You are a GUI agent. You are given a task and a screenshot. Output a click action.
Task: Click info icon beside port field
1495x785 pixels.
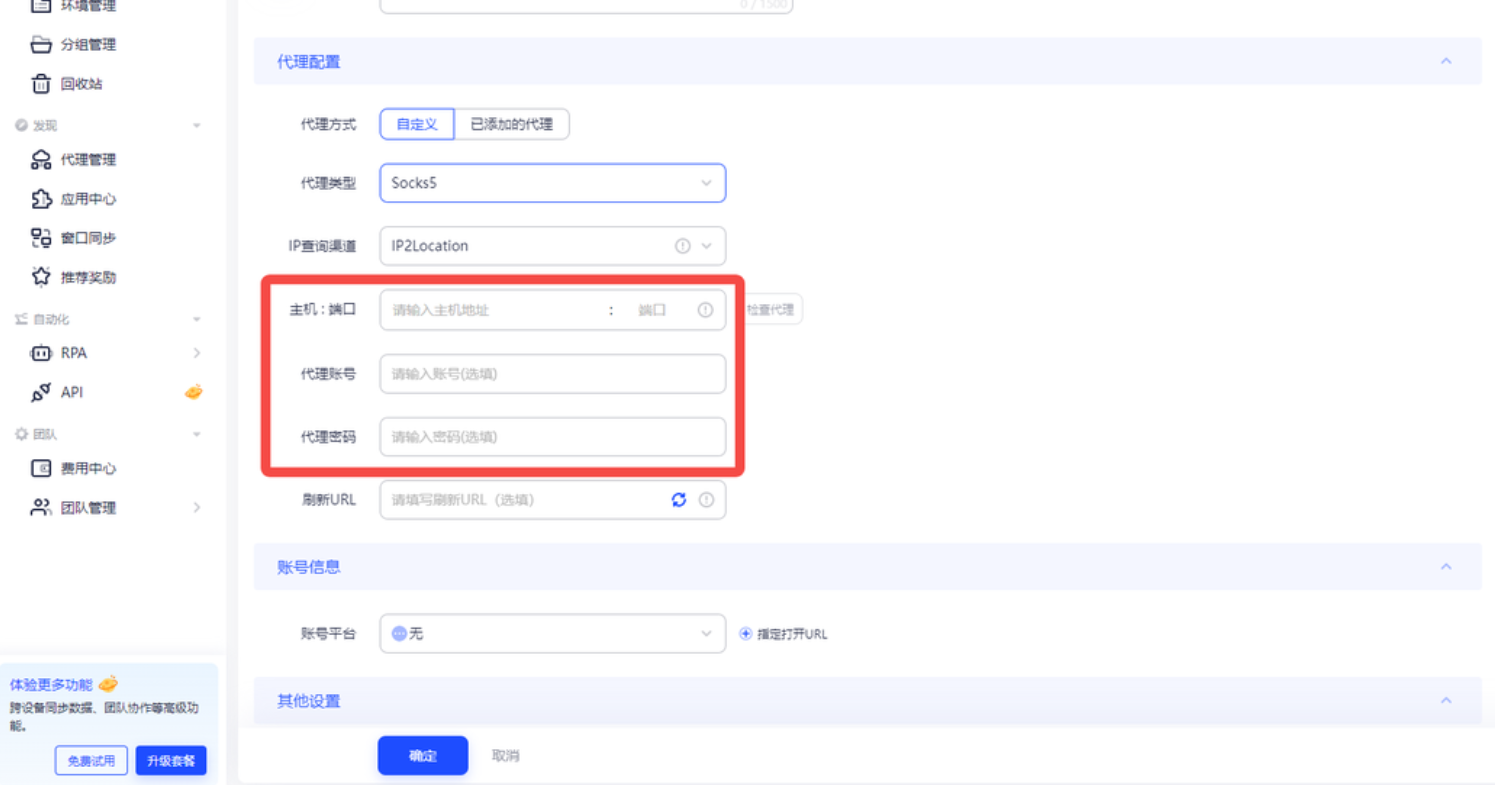pyautogui.click(x=706, y=310)
